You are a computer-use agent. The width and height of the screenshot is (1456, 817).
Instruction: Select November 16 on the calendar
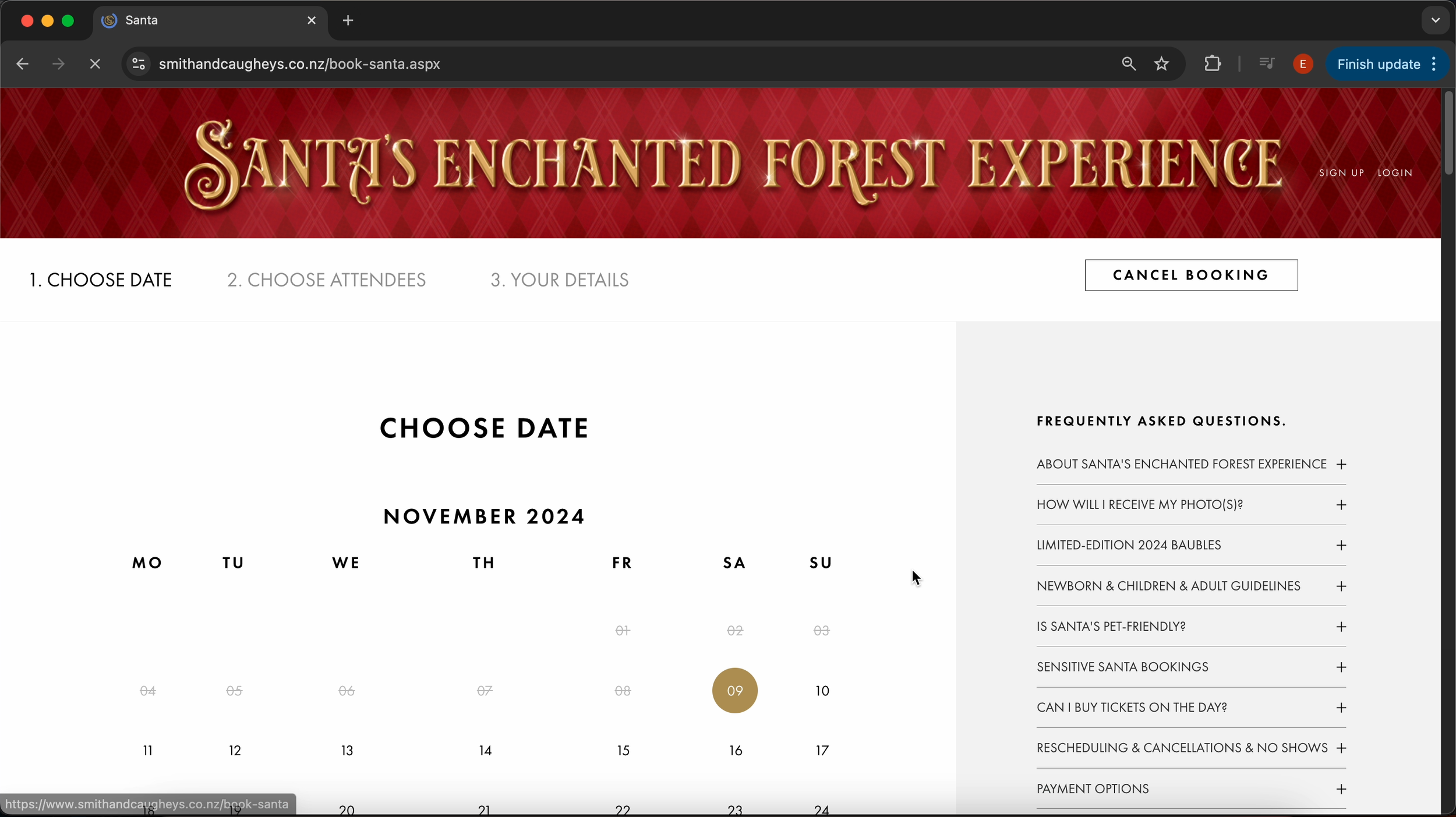pos(735,751)
